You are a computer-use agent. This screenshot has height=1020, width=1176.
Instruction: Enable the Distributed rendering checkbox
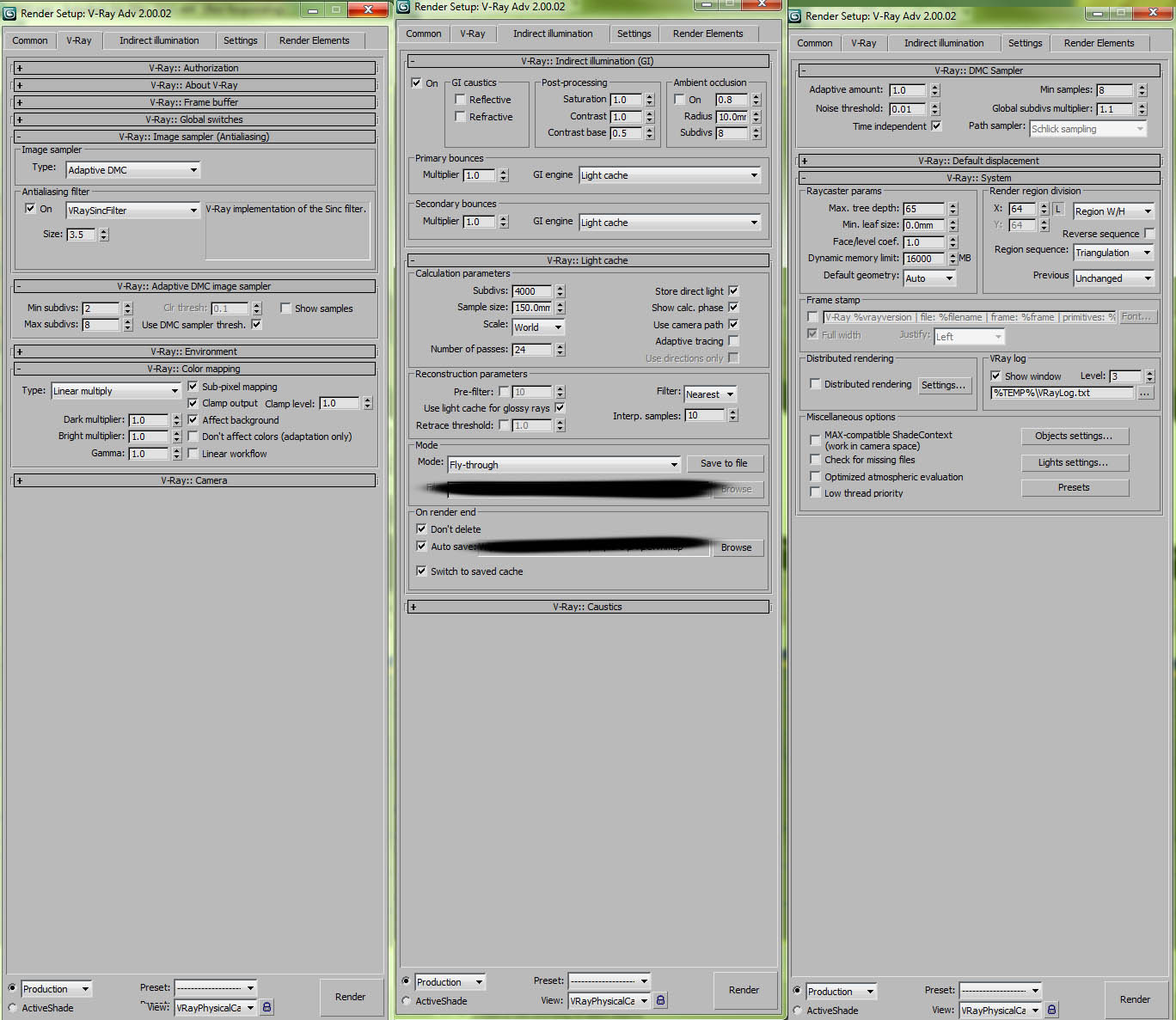pyautogui.click(x=815, y=383)
